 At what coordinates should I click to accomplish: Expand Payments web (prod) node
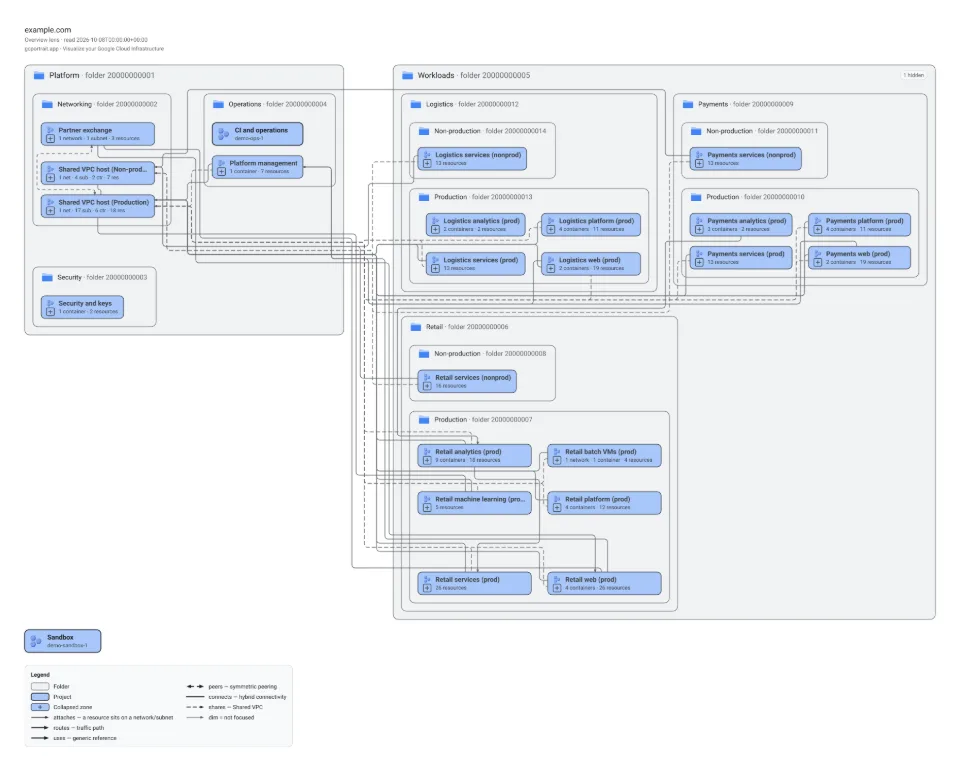point(817,262)
